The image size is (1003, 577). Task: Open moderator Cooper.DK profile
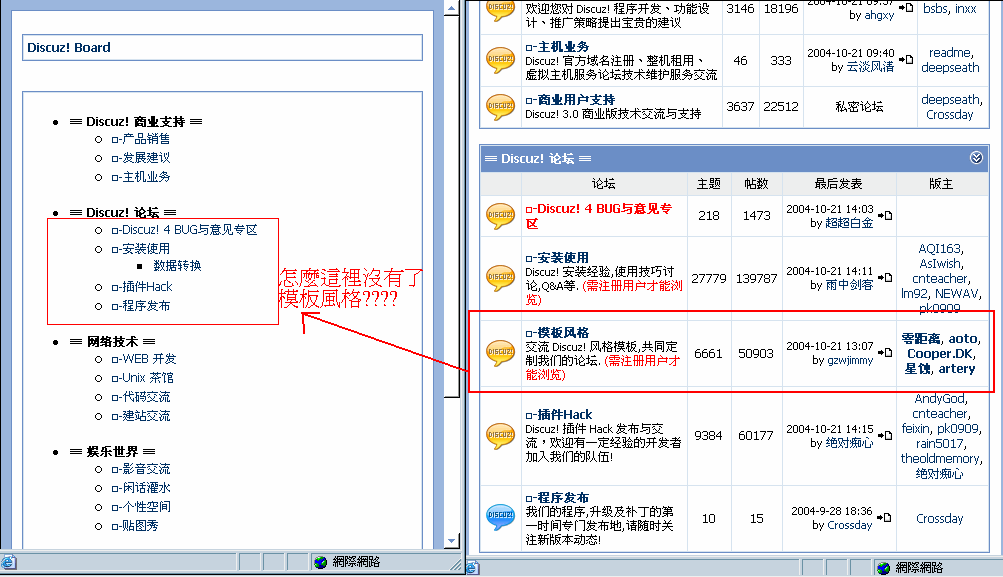pyautogui.click(x=938, y=354)
